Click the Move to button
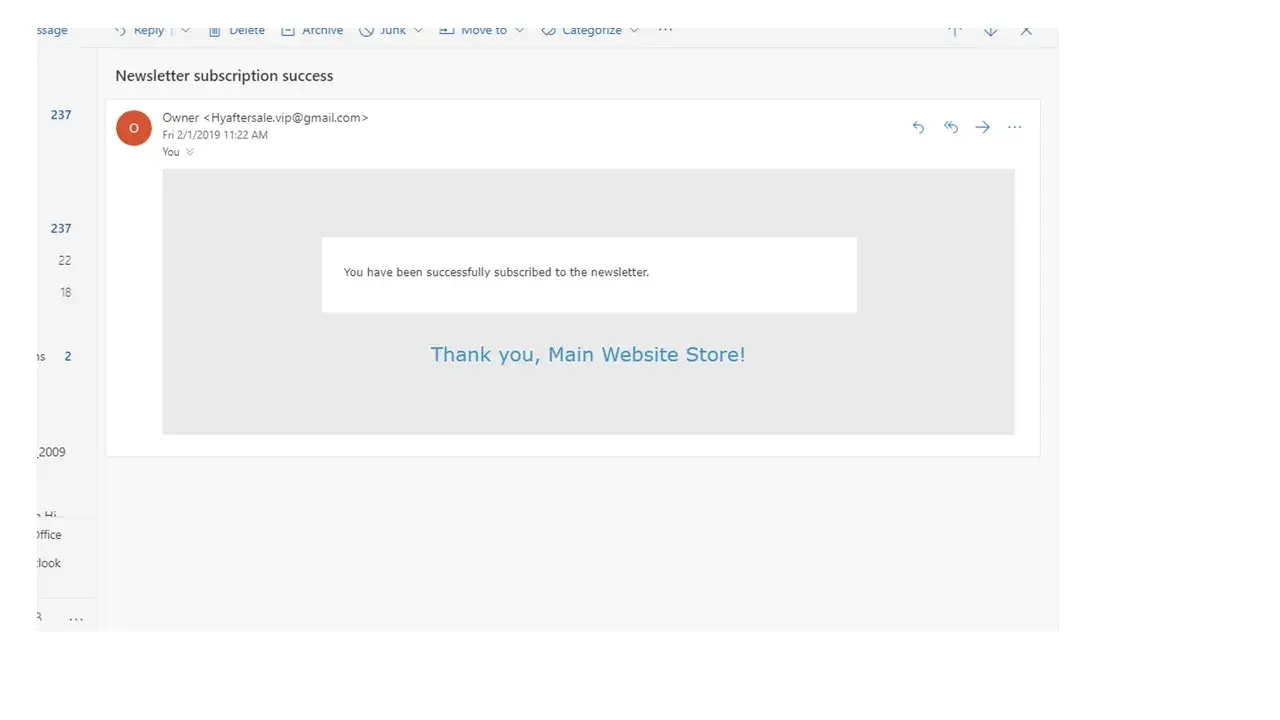The height and width of the screenshot is (720, 1280). click(x=473, y=30)
